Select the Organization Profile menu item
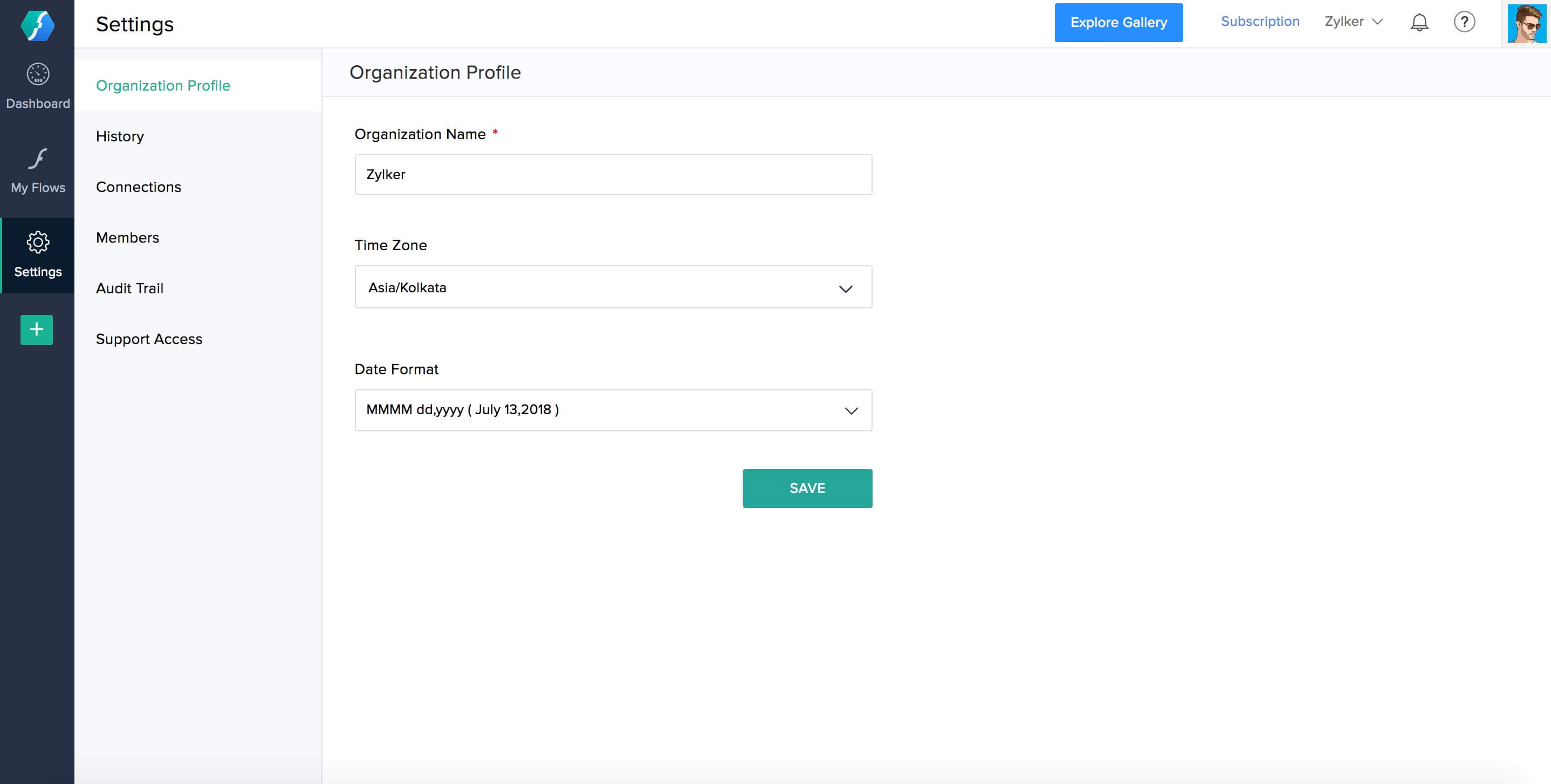Viewport: 1551px width, 784px height. pyautogui.click(x=197, y=86)
